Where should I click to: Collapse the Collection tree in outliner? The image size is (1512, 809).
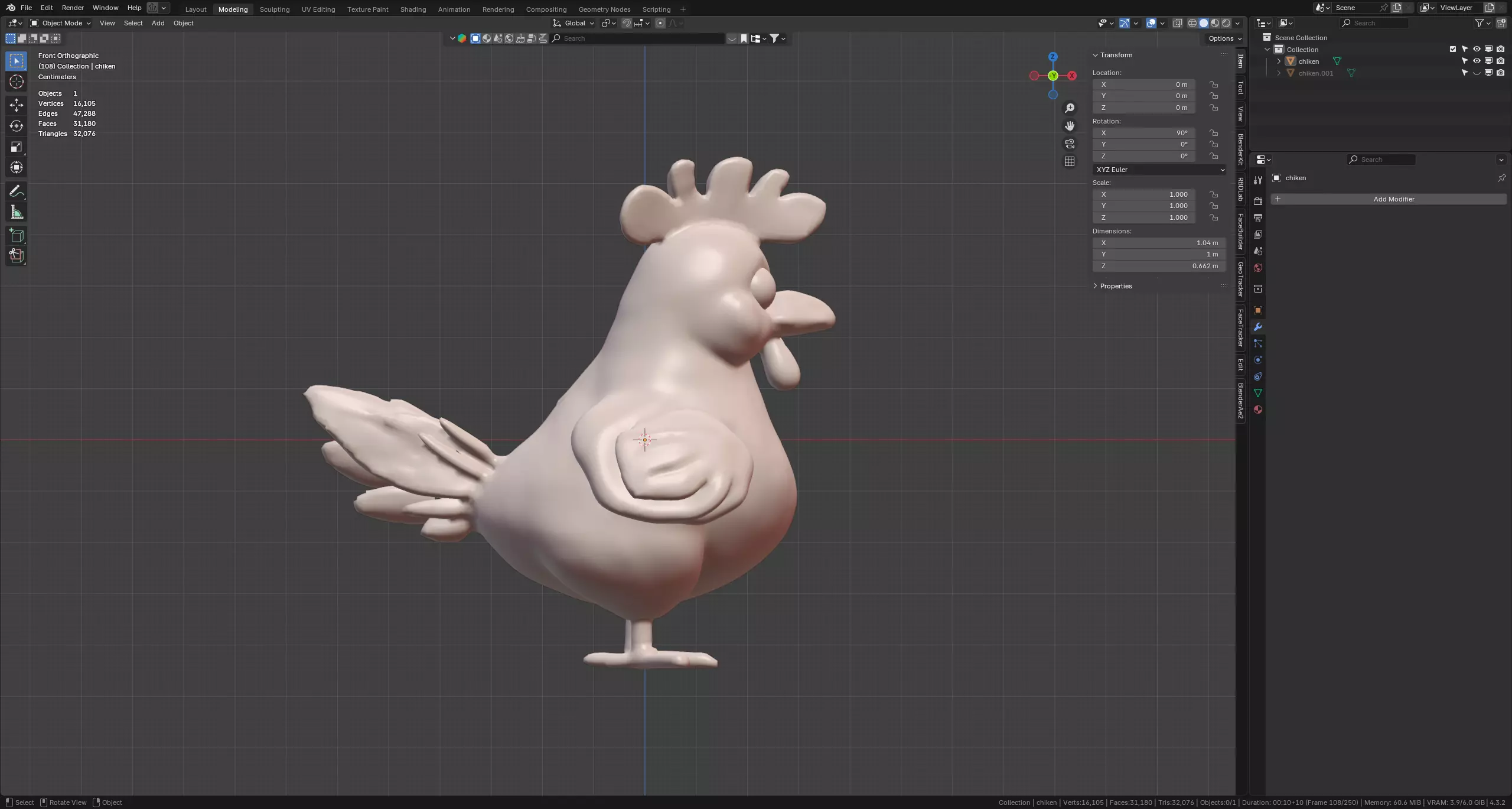[x=1267, y=50]
